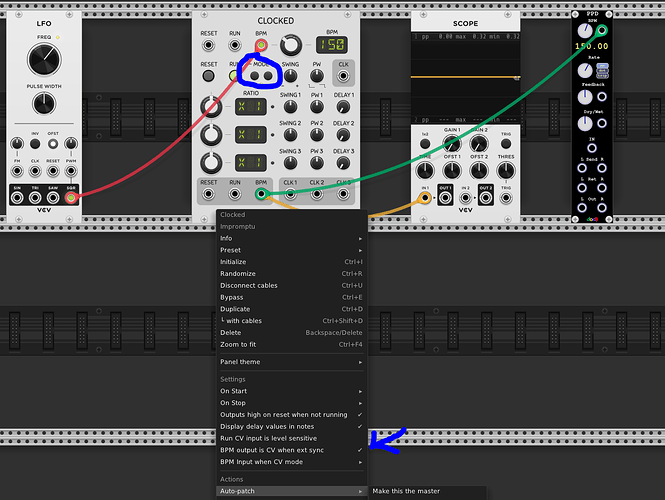
Task: Click the LFO PULSE WIDTH knob
Action: click(x=44, y=103)
